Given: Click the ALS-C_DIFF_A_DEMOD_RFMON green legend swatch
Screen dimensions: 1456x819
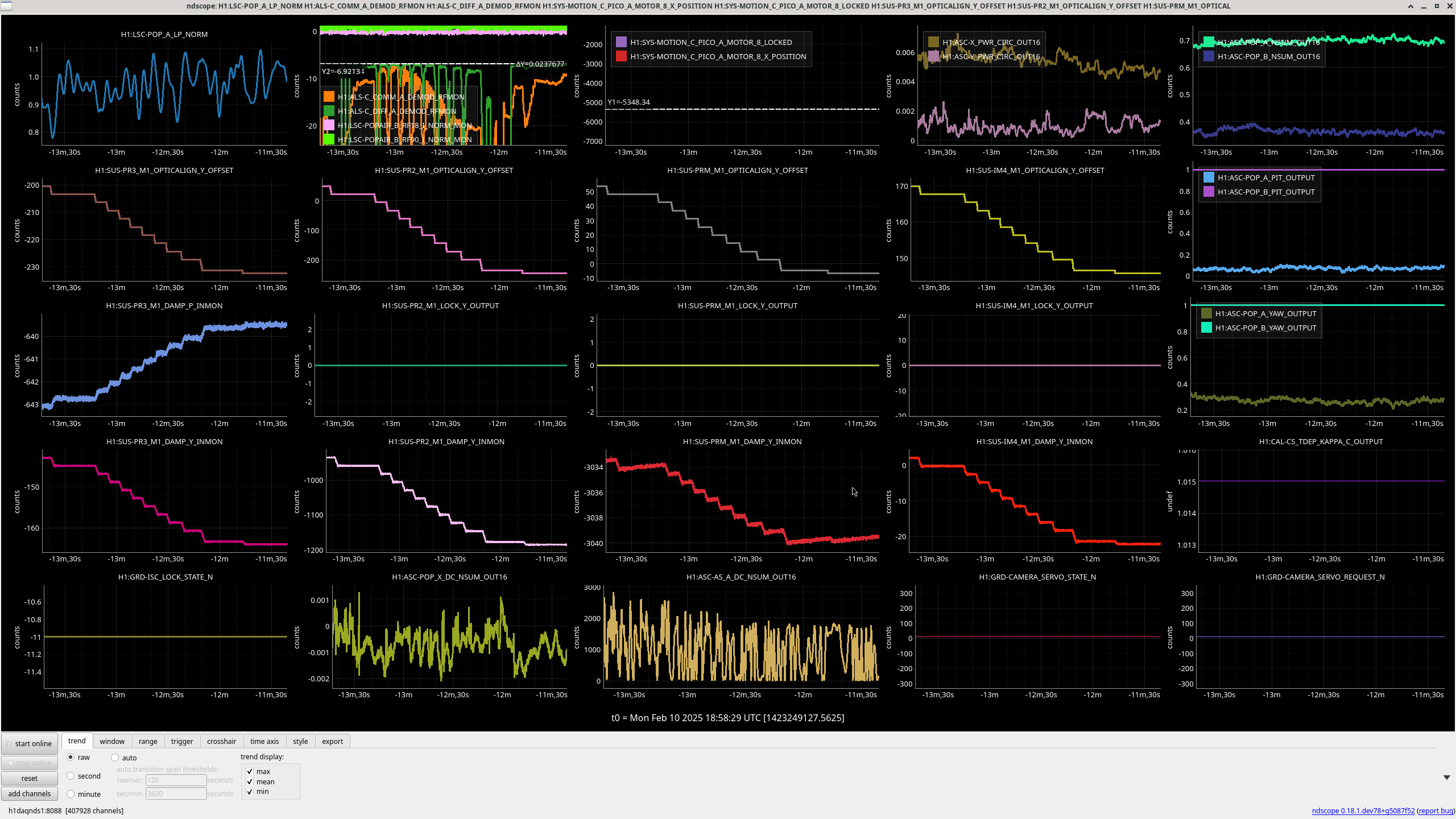Looking at the screenshot, I should [329, 111].
